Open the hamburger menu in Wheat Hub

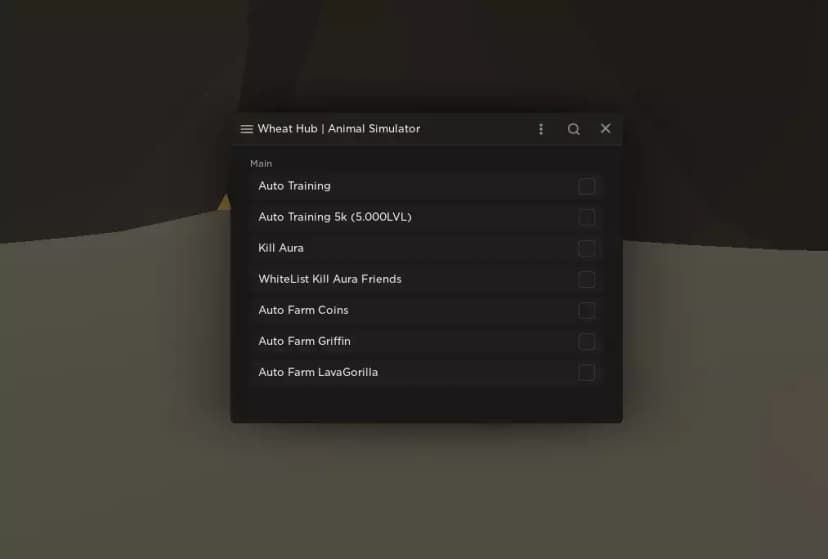(x=247, y=129)
